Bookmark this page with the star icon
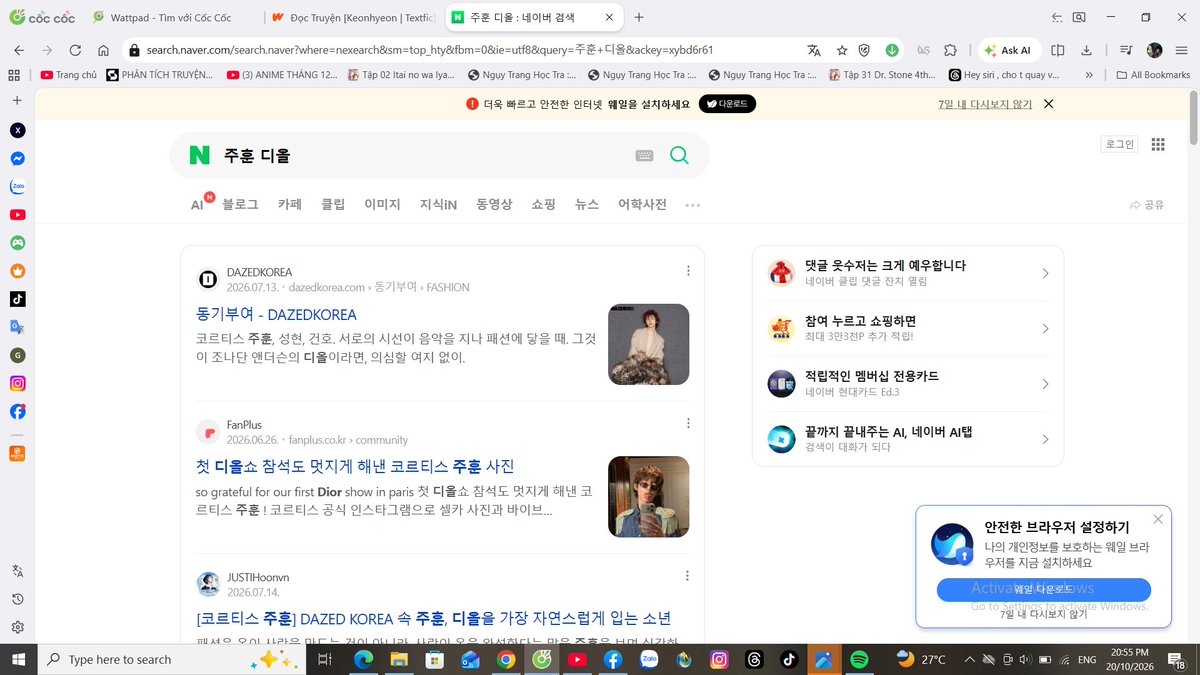Image resolution: width=1200 pixels, height=675 pixels. click(842, 50)
